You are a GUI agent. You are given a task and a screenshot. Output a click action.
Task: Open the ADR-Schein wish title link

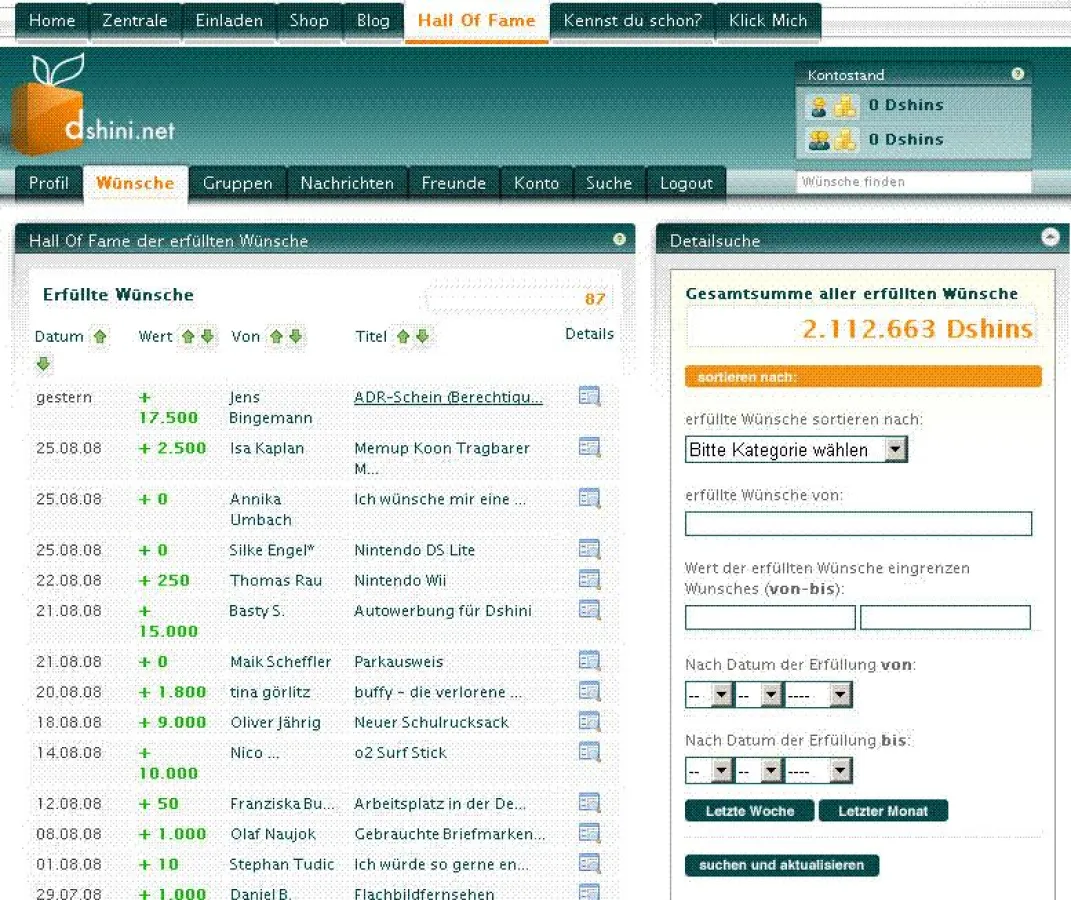coord(448,397)
